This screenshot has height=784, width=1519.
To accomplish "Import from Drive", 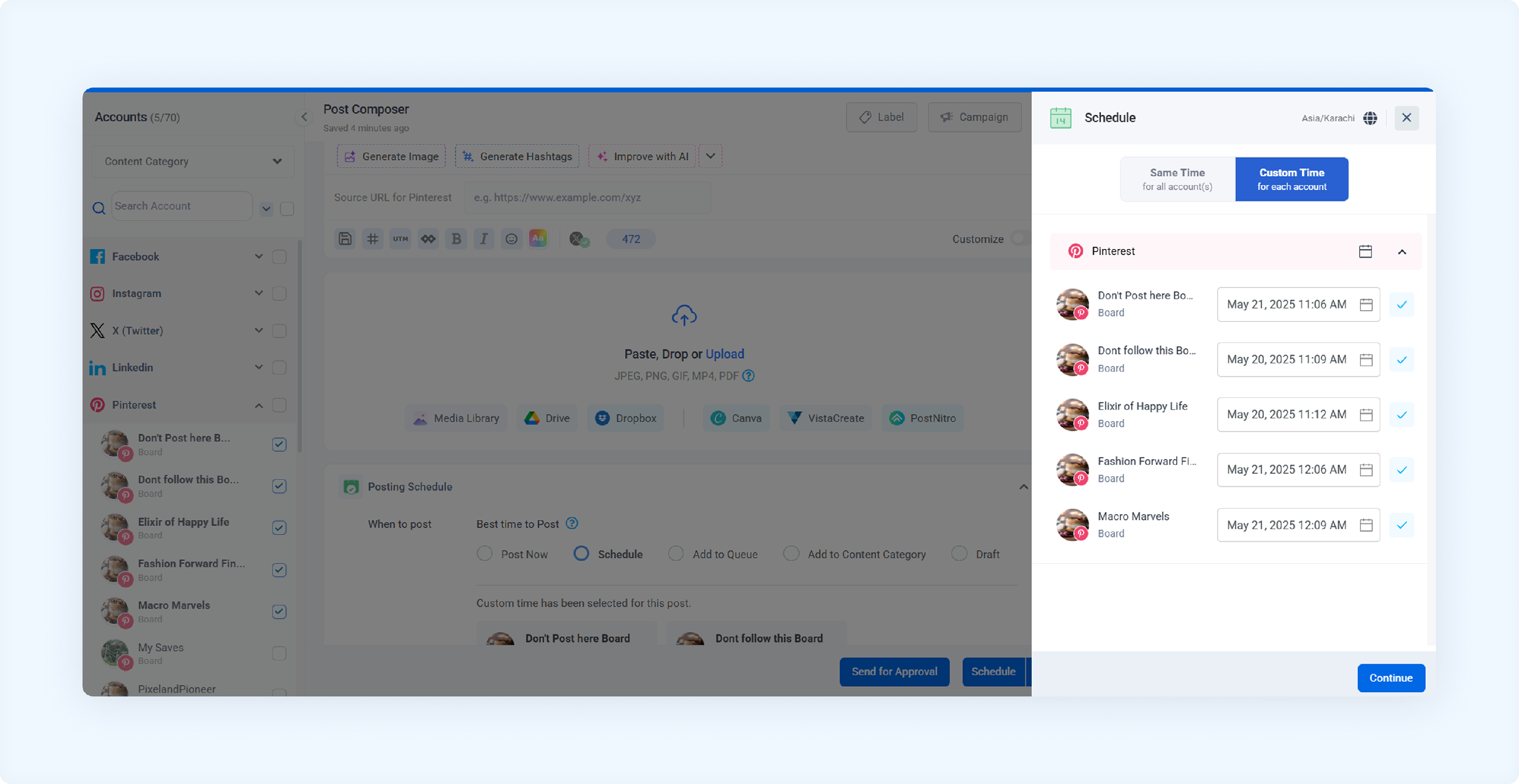I will click(547, 418).
